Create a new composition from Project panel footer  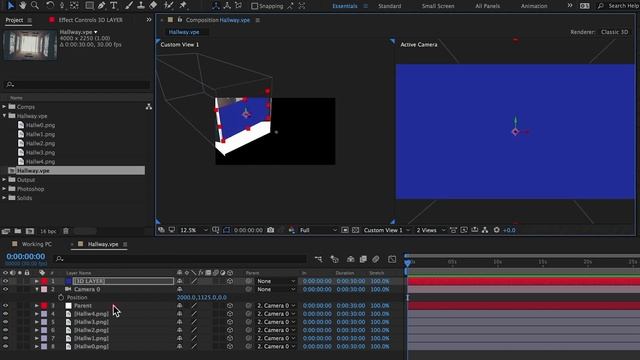click(30, 231)
